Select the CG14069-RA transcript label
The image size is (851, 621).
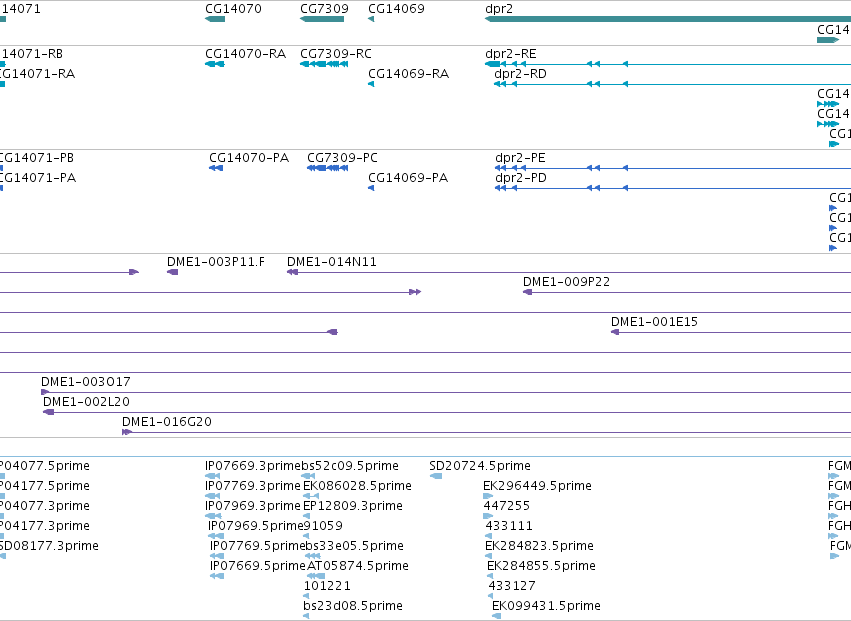[x=409, y=74]
